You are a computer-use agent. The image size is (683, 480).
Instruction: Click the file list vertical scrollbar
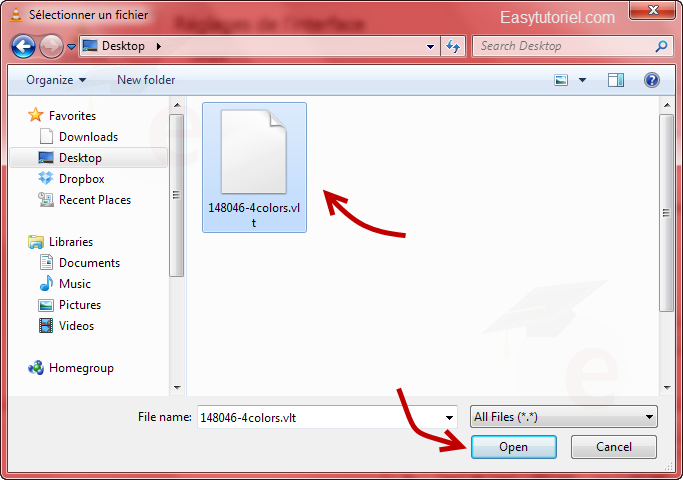667,246
